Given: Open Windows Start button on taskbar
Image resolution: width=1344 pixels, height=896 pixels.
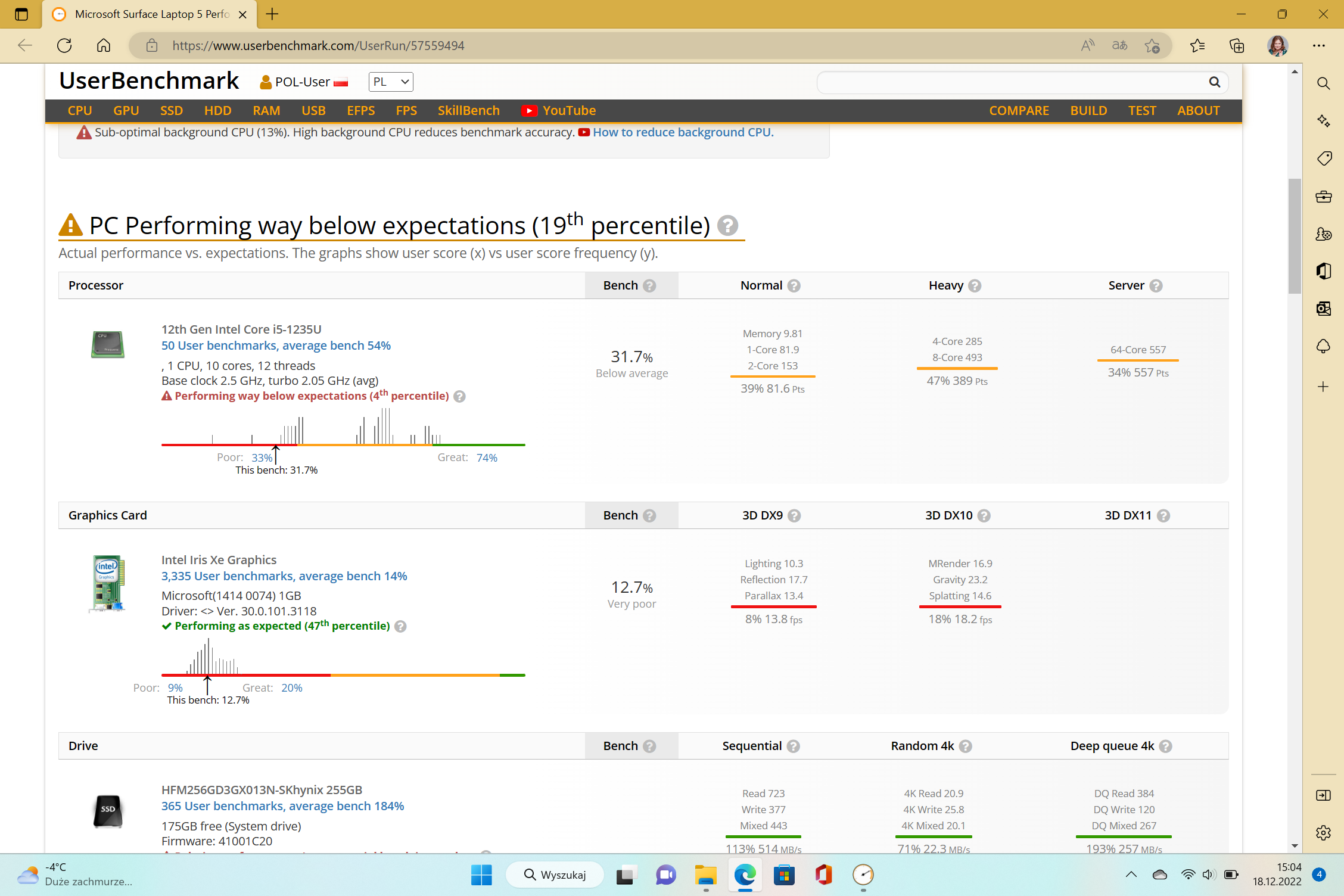Looking at the screenshot, I should click(481, 875).
